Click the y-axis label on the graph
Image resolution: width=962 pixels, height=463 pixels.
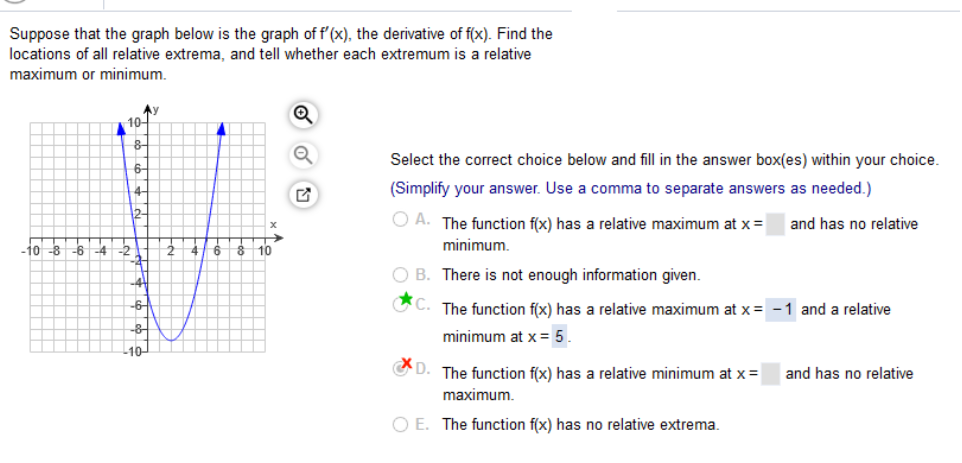(x=156, y=110)
